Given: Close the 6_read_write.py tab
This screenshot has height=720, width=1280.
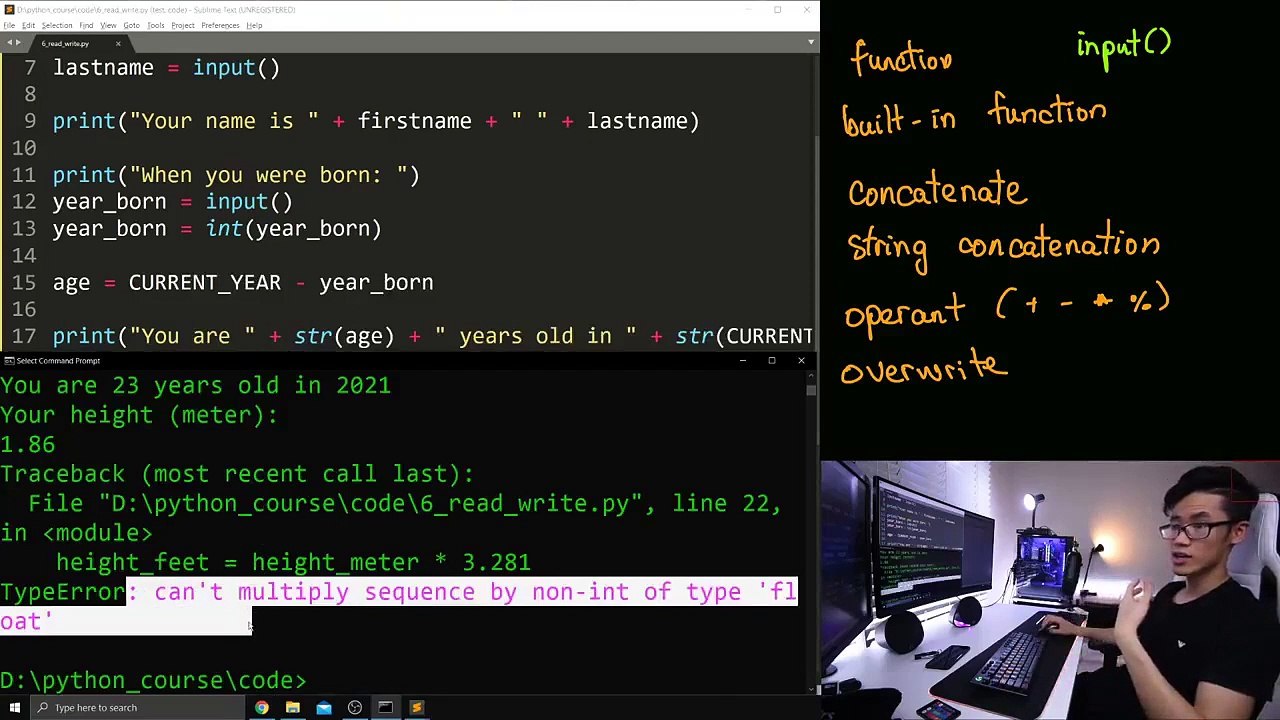Looking at the screenshot, I should click(x=117, y=43).
